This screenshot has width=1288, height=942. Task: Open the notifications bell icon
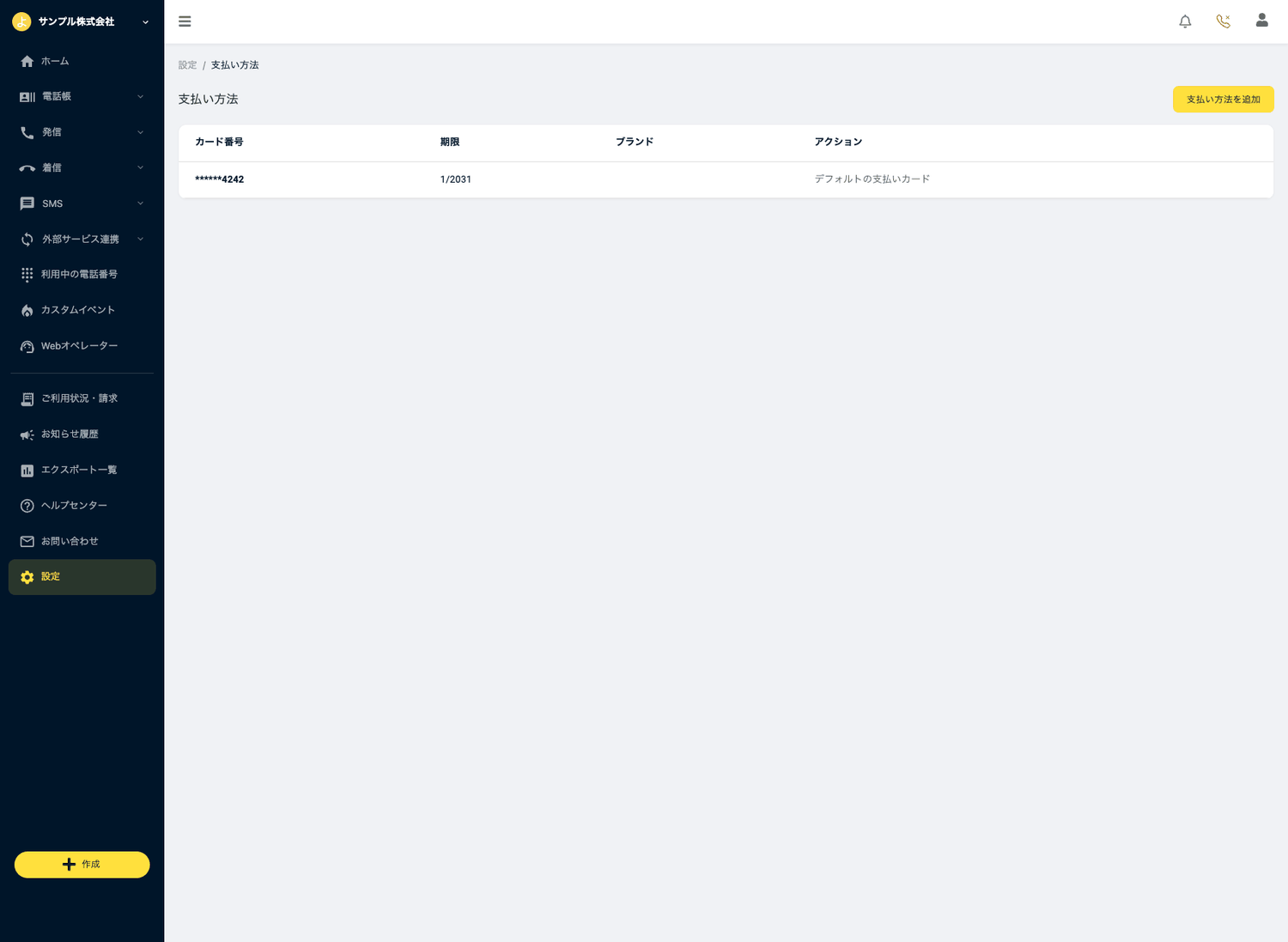pyautogui.click(x=1185, y=21)
